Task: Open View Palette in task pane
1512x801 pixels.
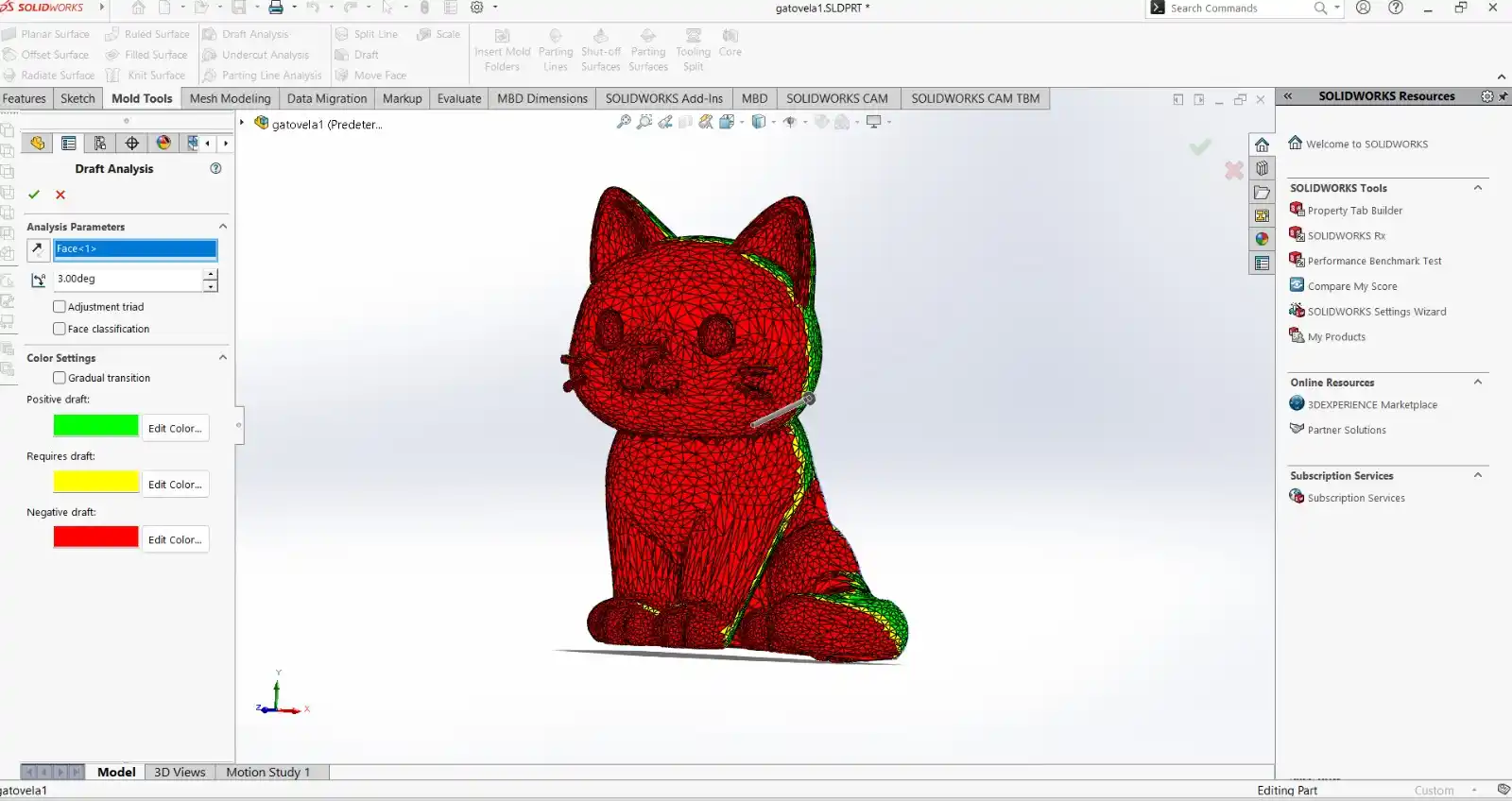Action: click(1263, 215)
